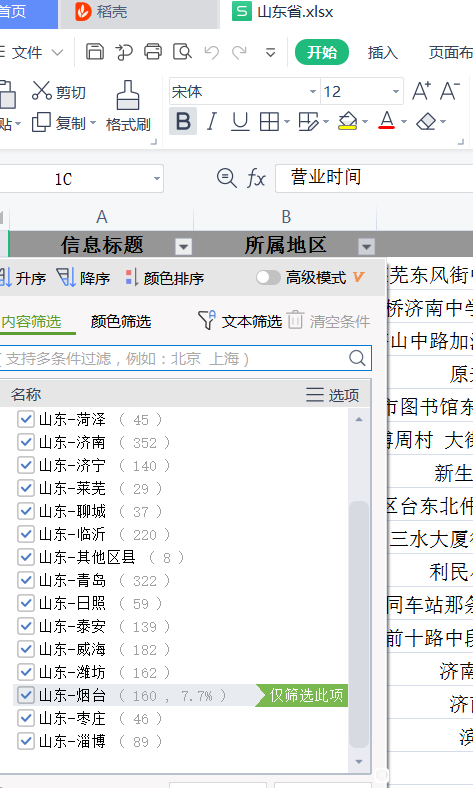Uncheck the 山东-青岛 checkbox
Image resolution: width=473 pixels, height=788 pixels.
(25, 580)
